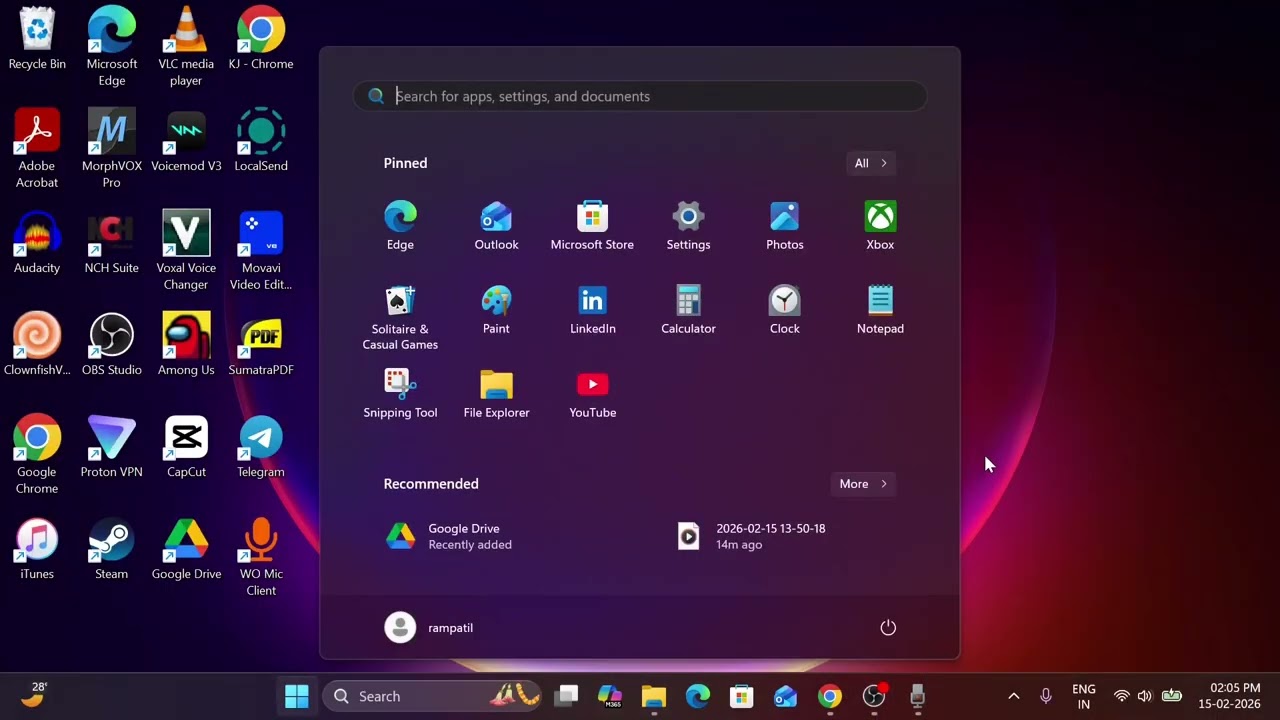Launch the Calculator app

(x=688, y=310)
